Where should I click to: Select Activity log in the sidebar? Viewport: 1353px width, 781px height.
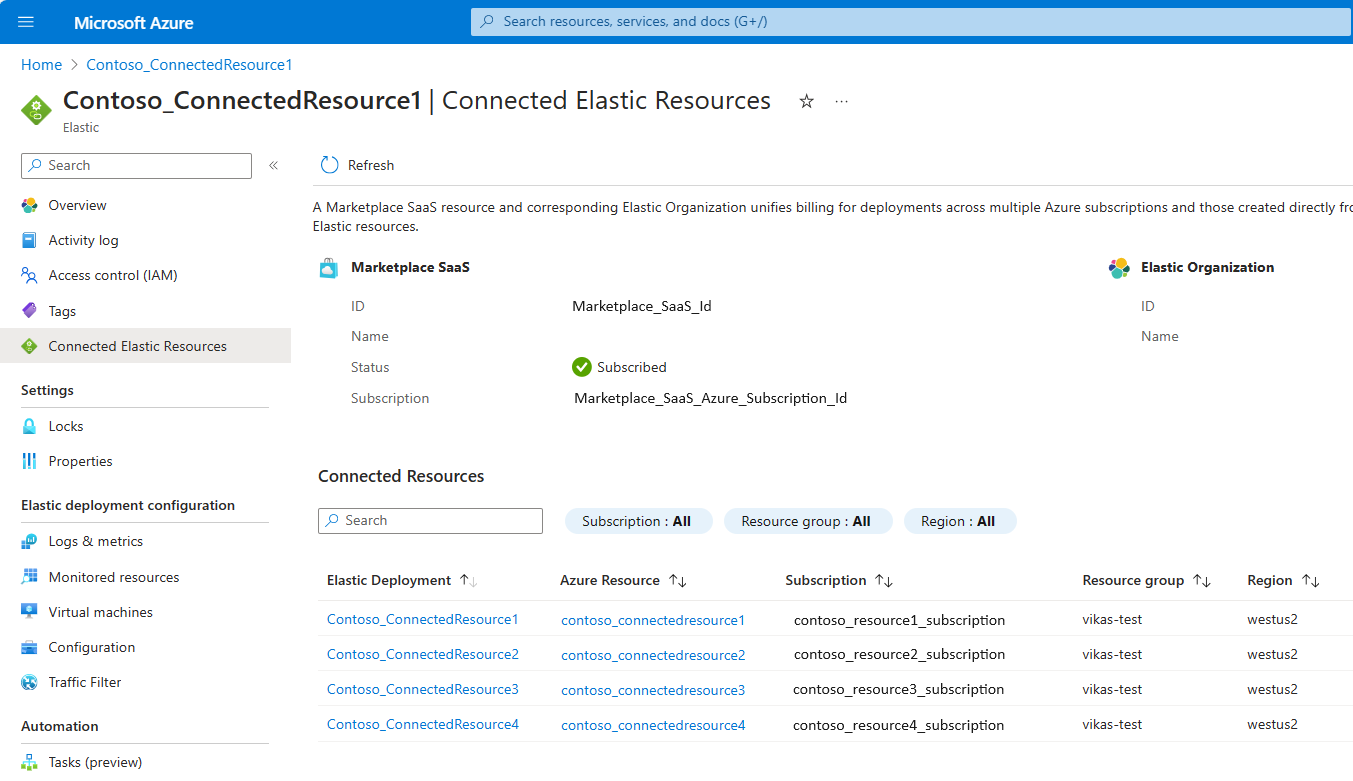pyautogui.click(x=83, y=240)
